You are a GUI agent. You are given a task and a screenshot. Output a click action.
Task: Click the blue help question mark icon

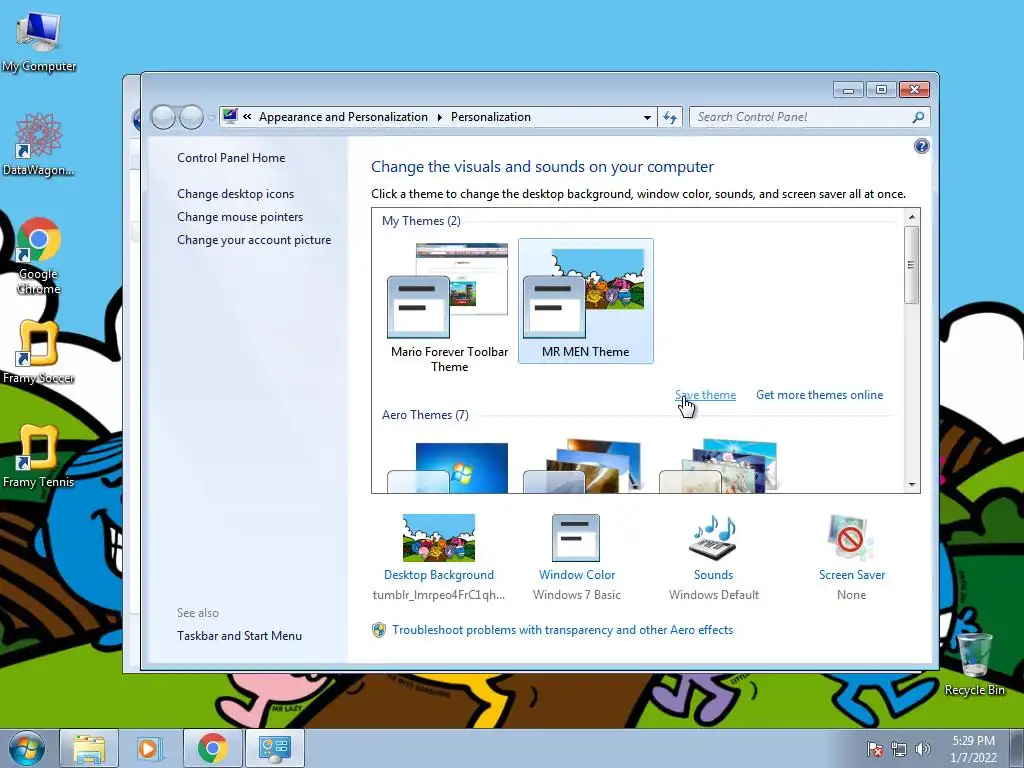[x=921, y=146]
